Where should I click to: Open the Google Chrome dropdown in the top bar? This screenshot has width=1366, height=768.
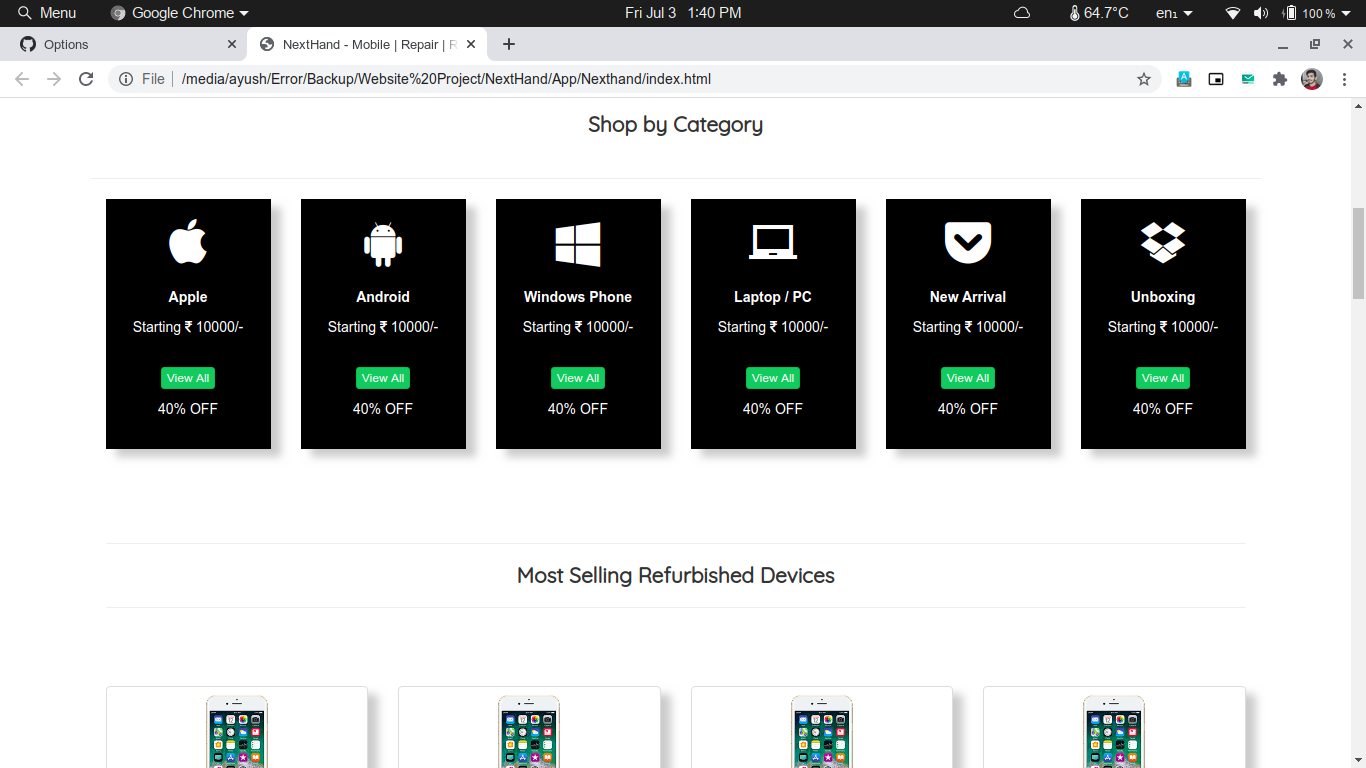click(177, 13)
